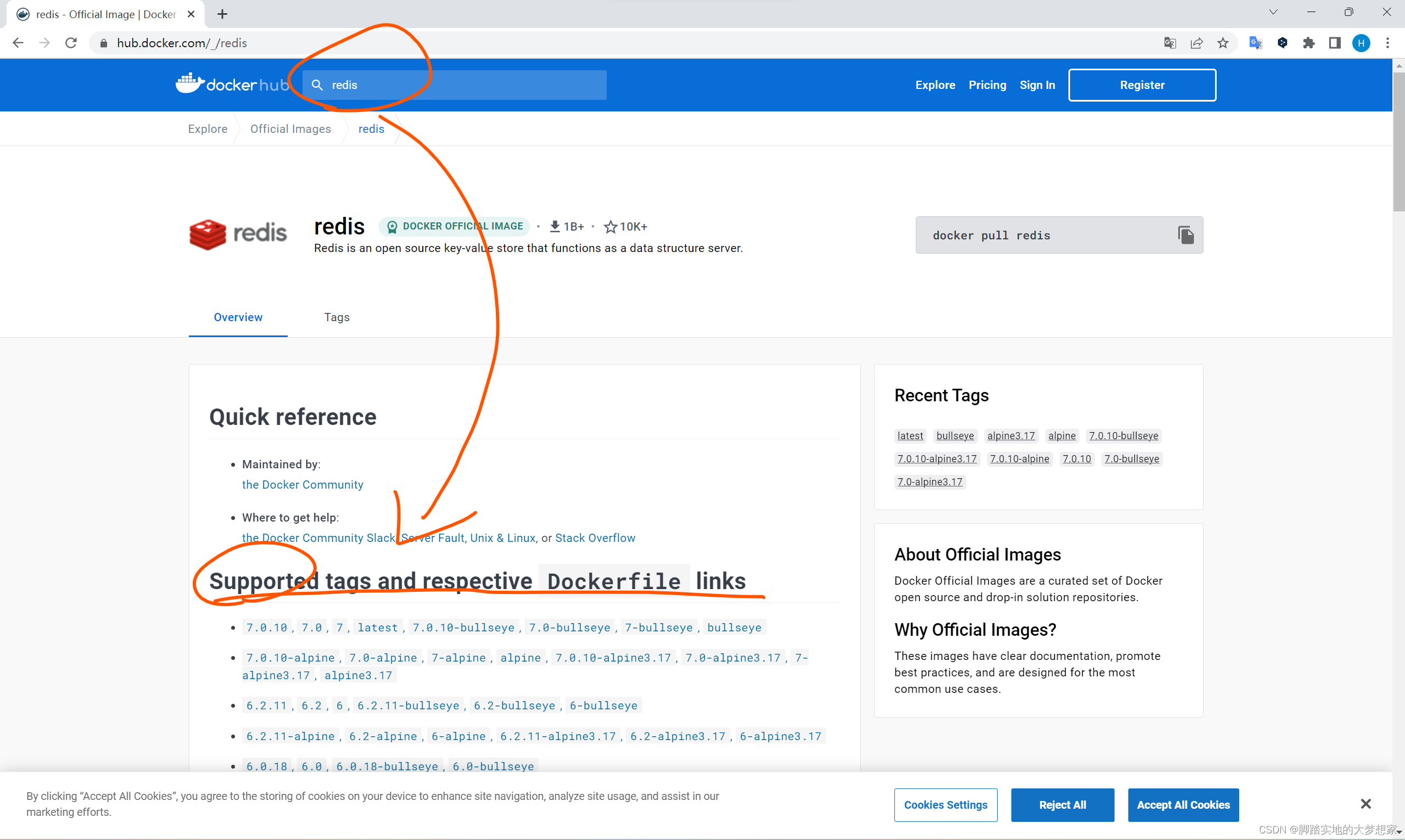
Task: Expand the tab search chevron
Action: [x=1273, y=12]
